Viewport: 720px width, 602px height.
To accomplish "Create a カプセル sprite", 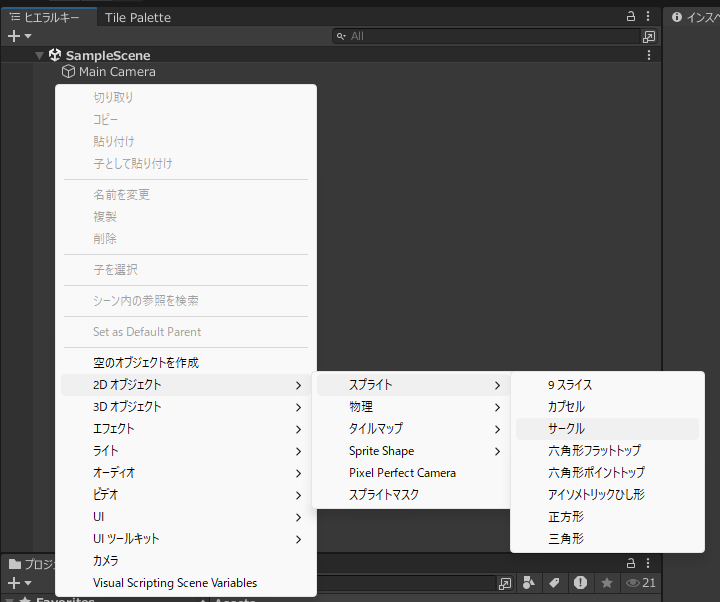I will (x=607, y=407).
